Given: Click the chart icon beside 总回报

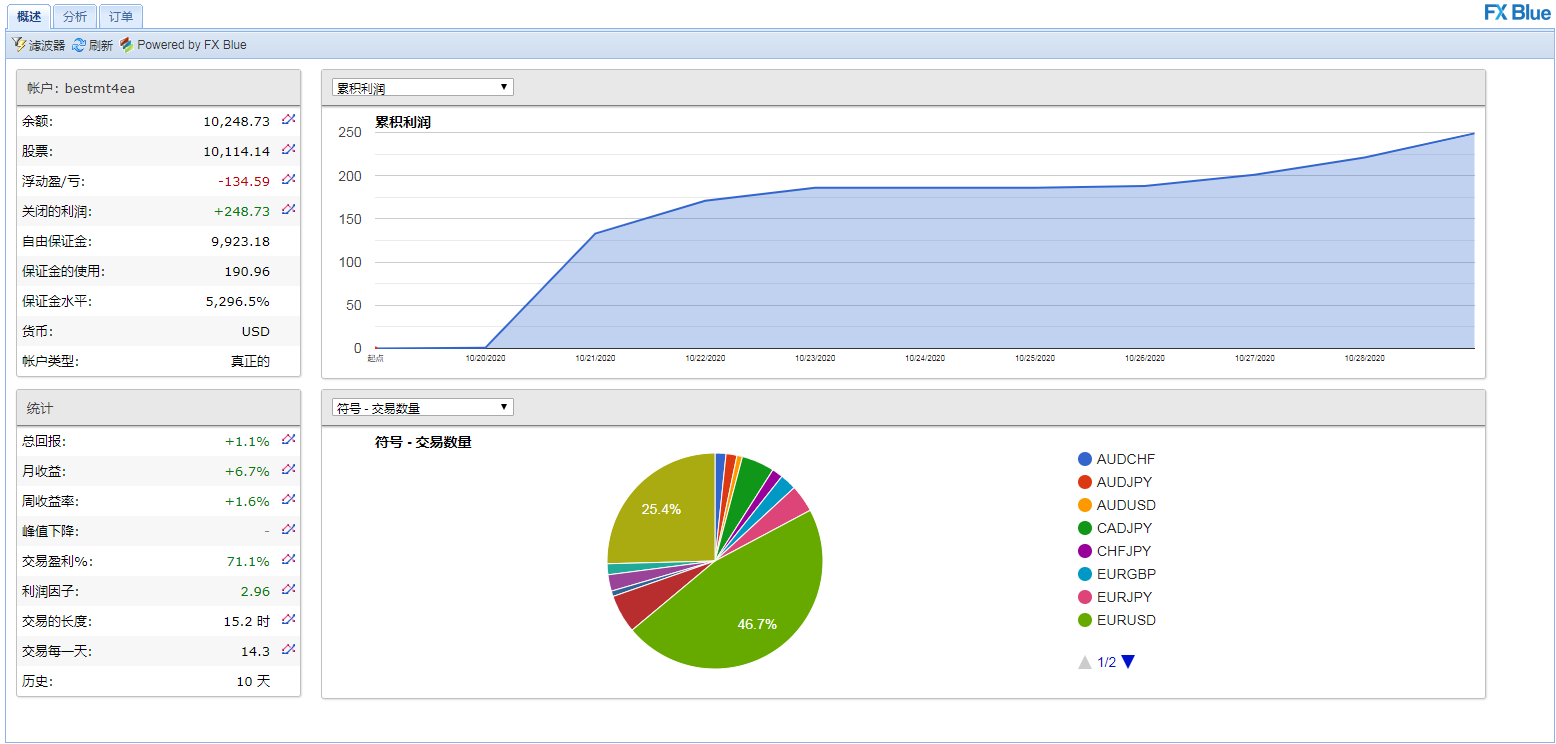Looking at the screenshot, I should click(288, 440).
